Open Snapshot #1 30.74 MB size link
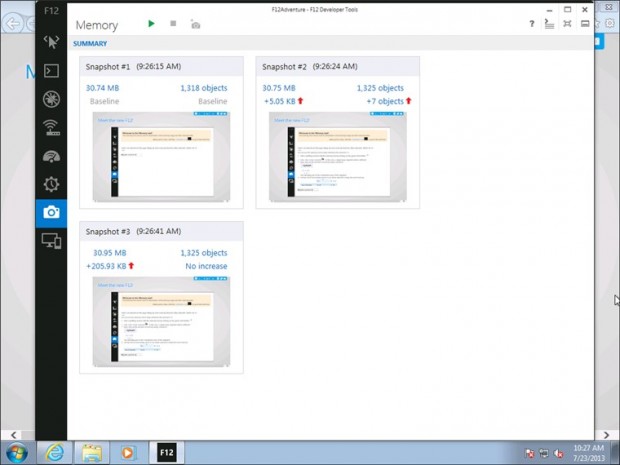Screen dimensions: 620x465 tap(104, 88)
